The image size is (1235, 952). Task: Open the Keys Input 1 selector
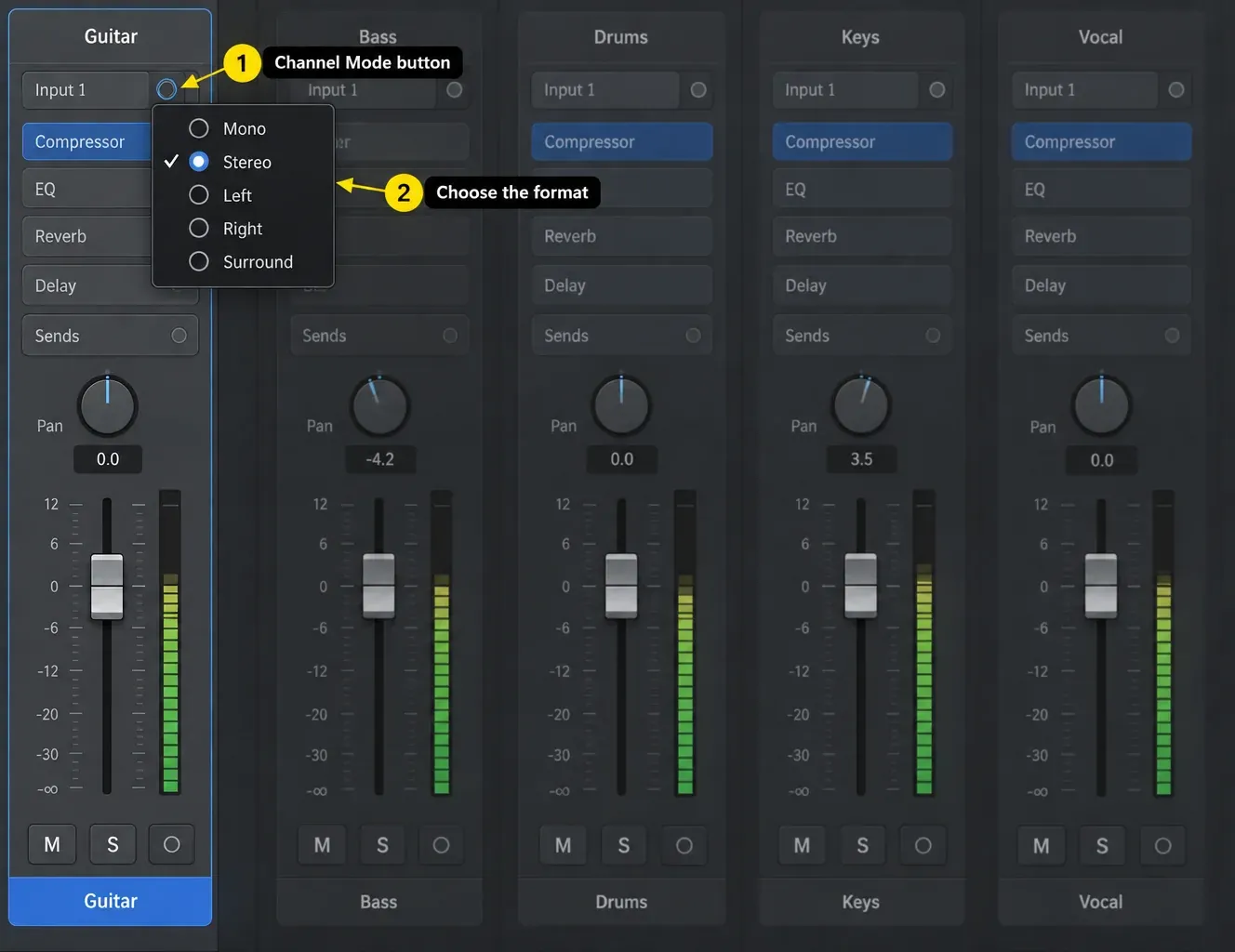click(845, 90)
